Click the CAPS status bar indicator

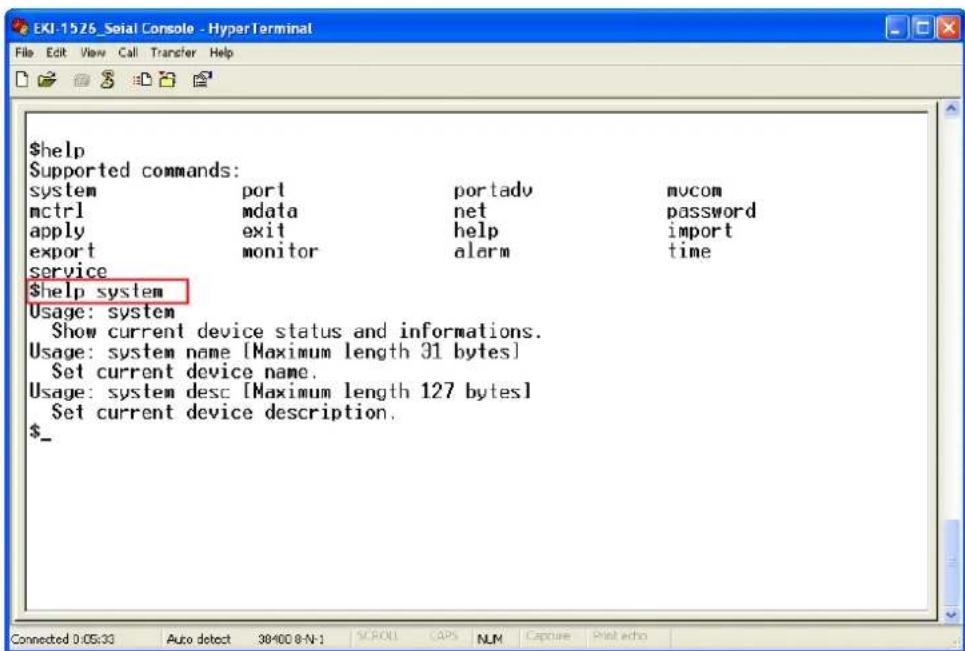(443, 636)
